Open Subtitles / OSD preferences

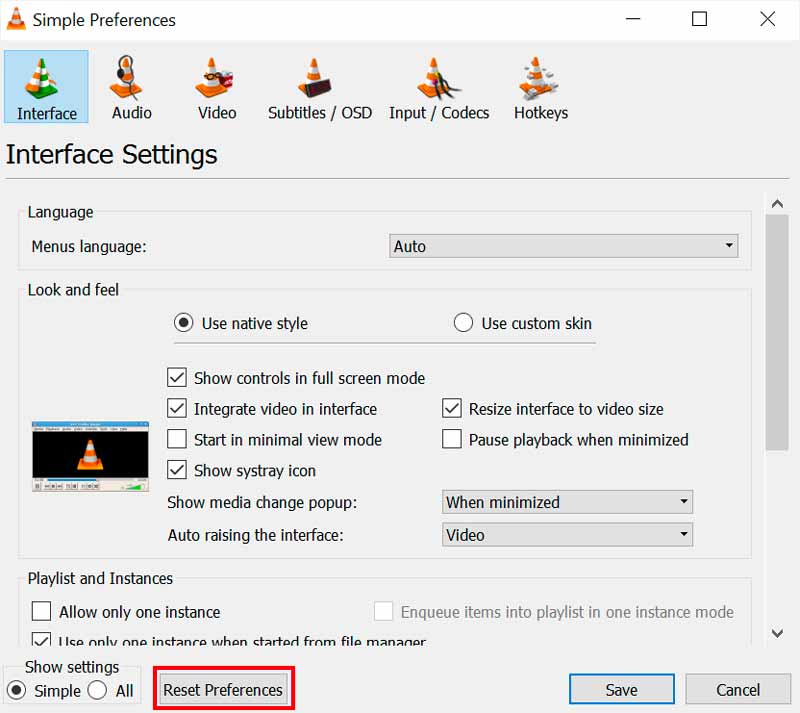click(x=319, y=88)
